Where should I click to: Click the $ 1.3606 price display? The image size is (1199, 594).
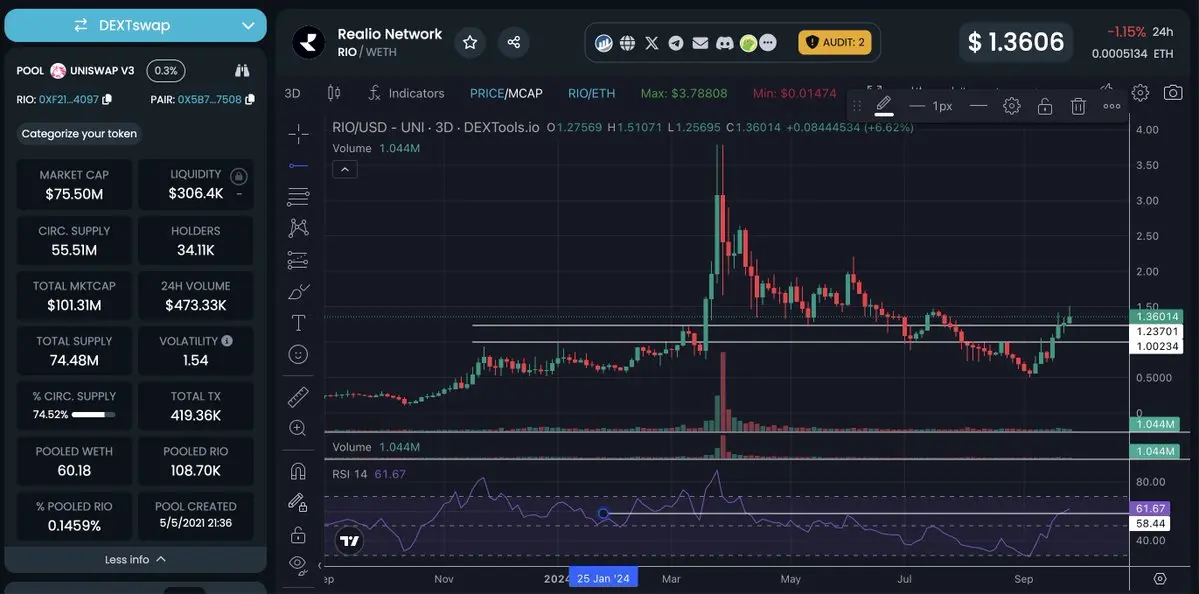point(1016,42)
